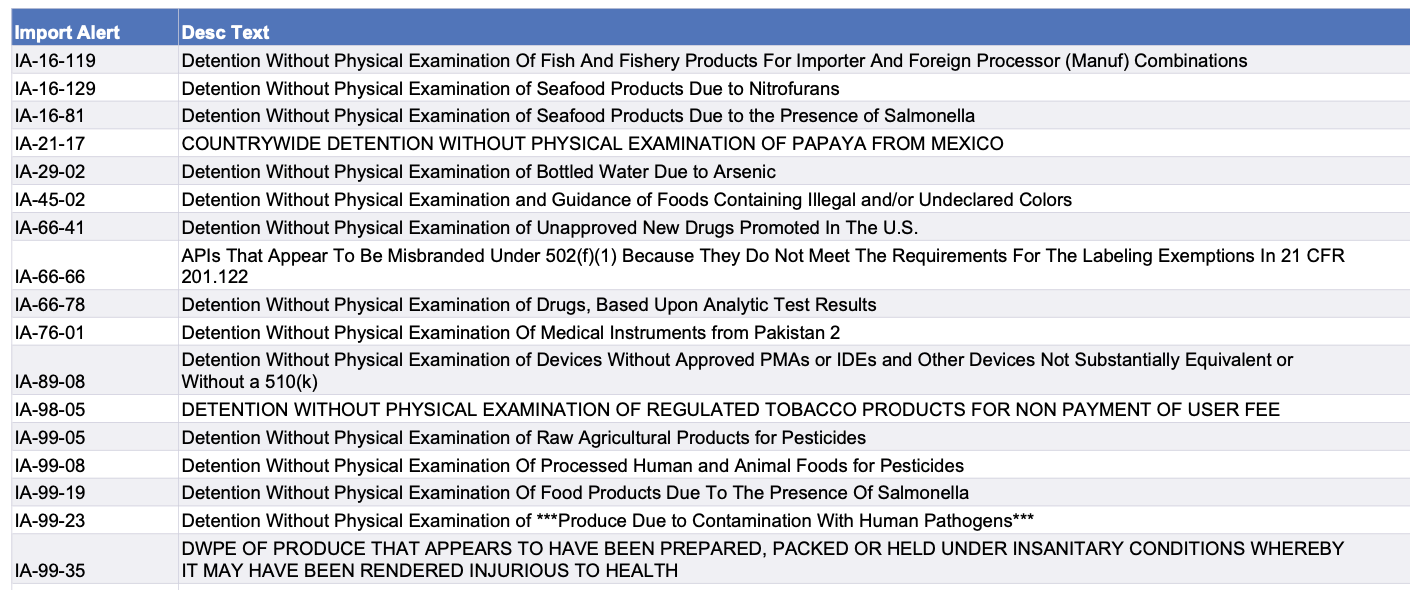Select the IA-29-02 cell
The width and height of the screenshot is (1410, 590).
50,172
